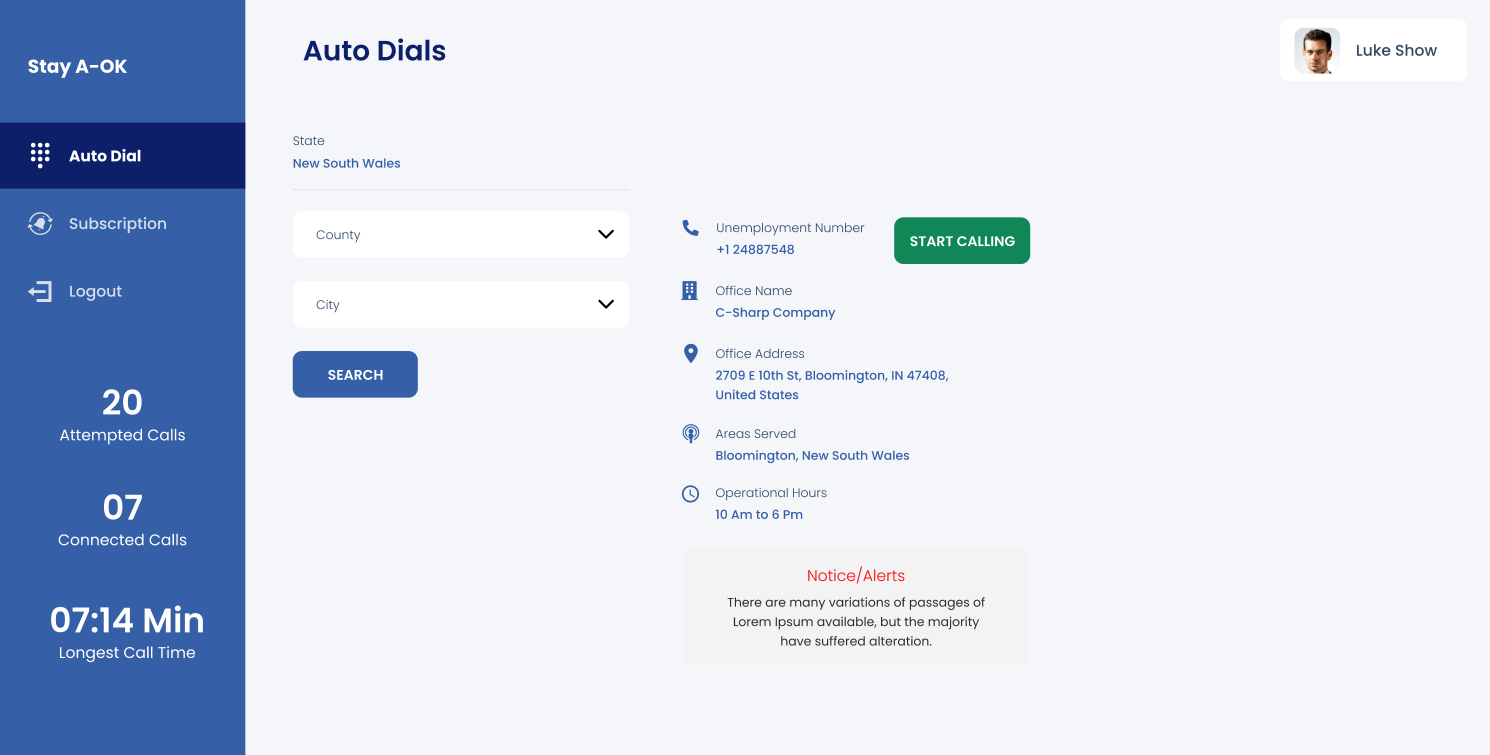Click the Operational Hours clock icon
1490x755 pixels.
690,494
